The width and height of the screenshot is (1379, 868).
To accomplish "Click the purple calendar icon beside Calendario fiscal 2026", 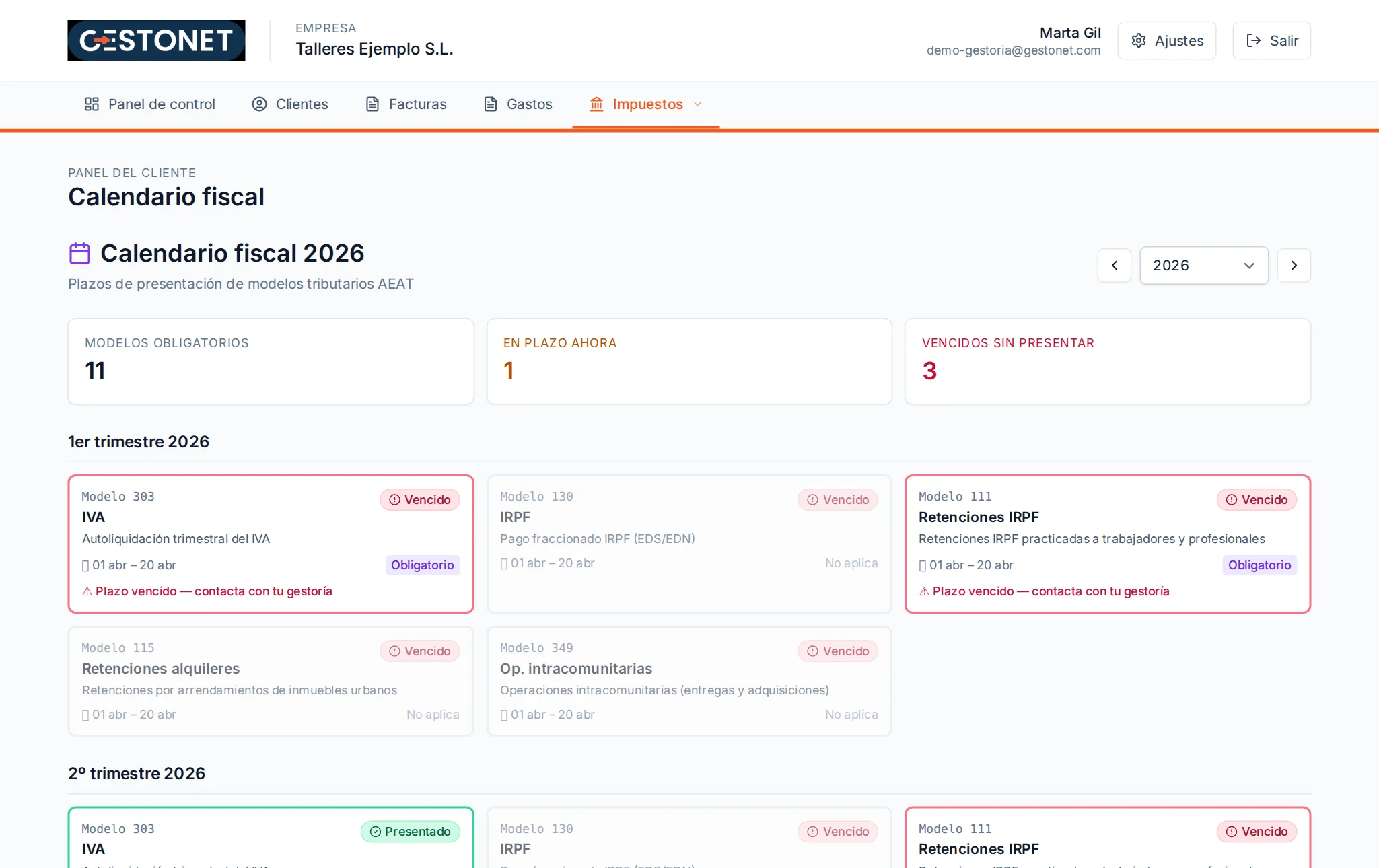I will coord(79,254).
